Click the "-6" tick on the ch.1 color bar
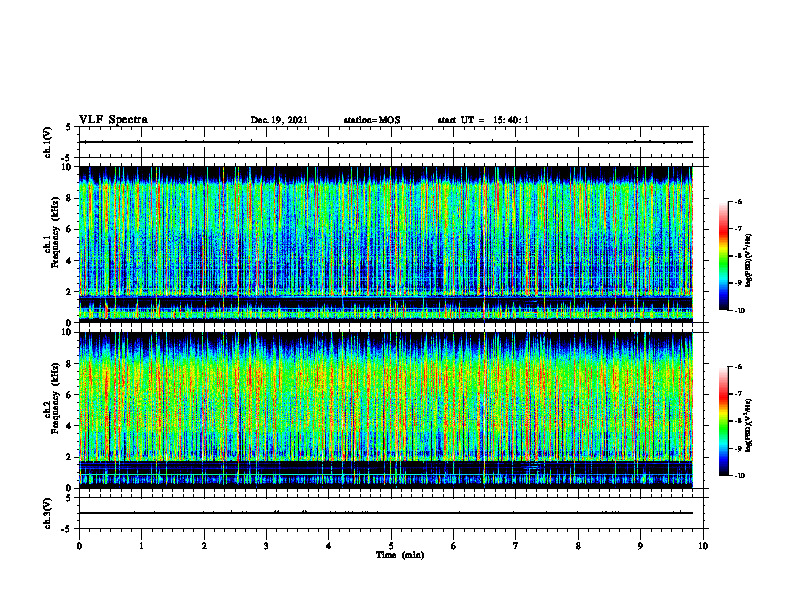792x612 pixels. (x=739, y=202)
